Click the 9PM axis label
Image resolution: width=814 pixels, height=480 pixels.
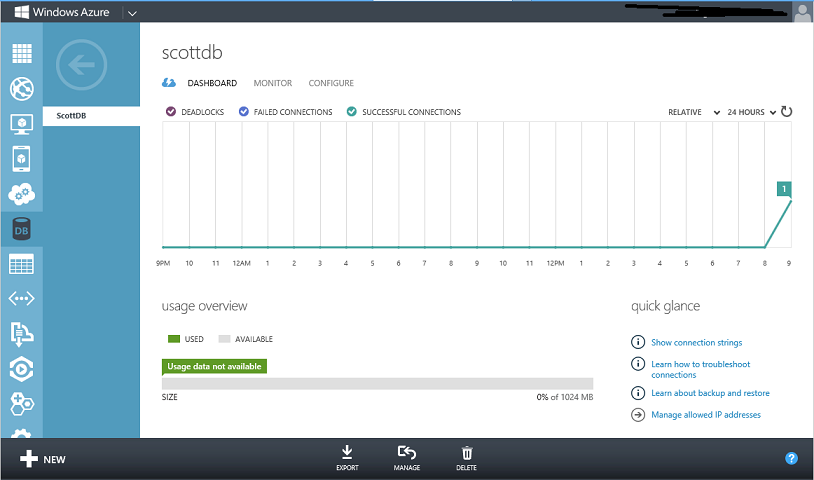click(163, 263)
